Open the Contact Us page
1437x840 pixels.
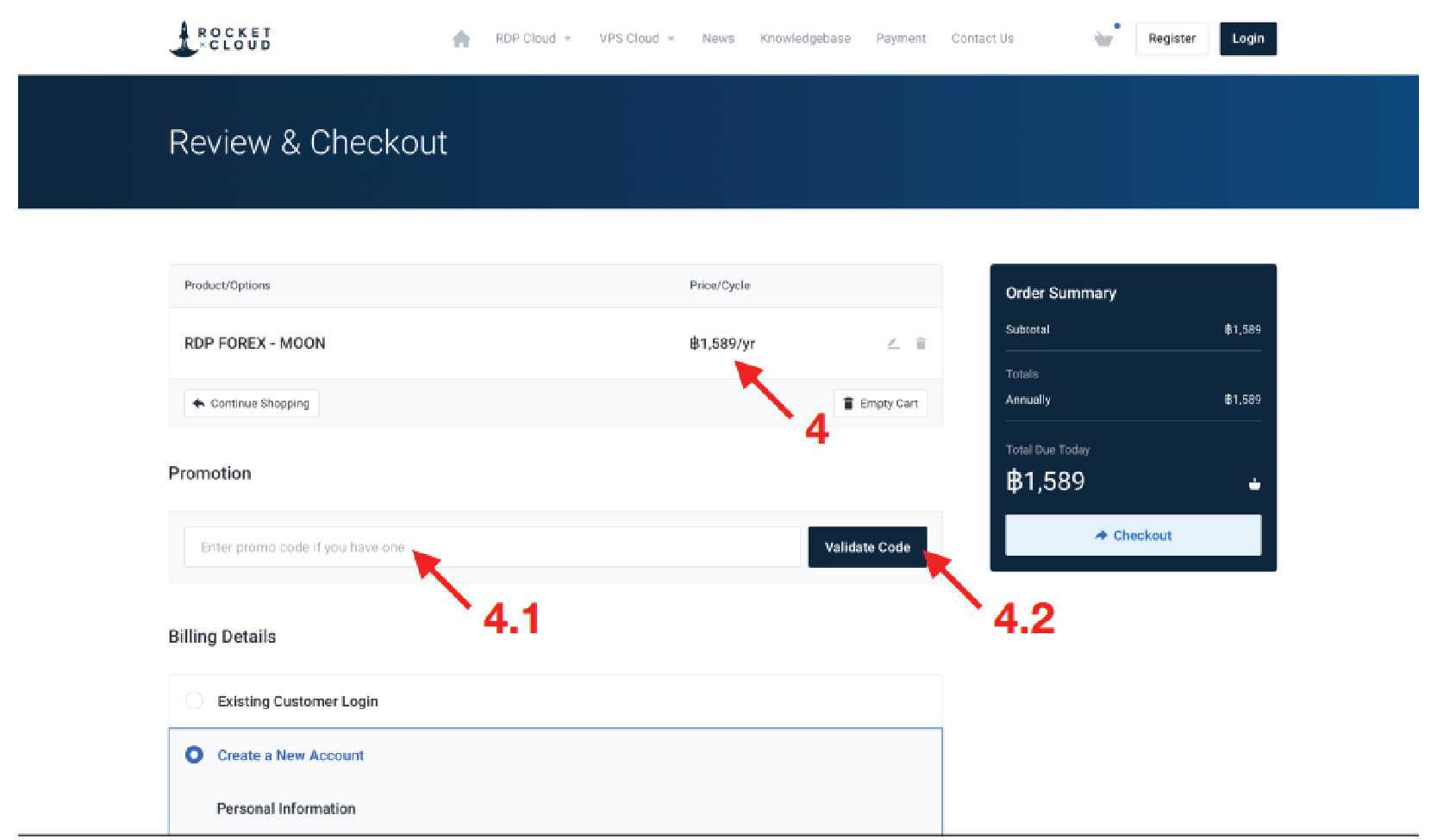click(982, 39)
